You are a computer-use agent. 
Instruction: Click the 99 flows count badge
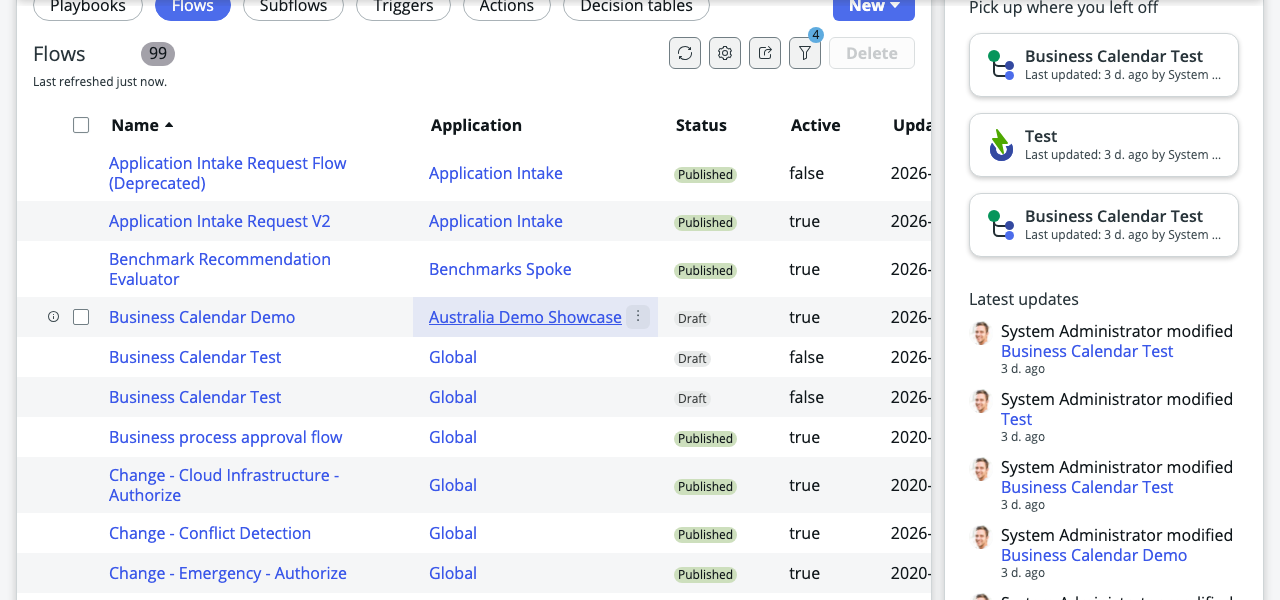[158, 54]
